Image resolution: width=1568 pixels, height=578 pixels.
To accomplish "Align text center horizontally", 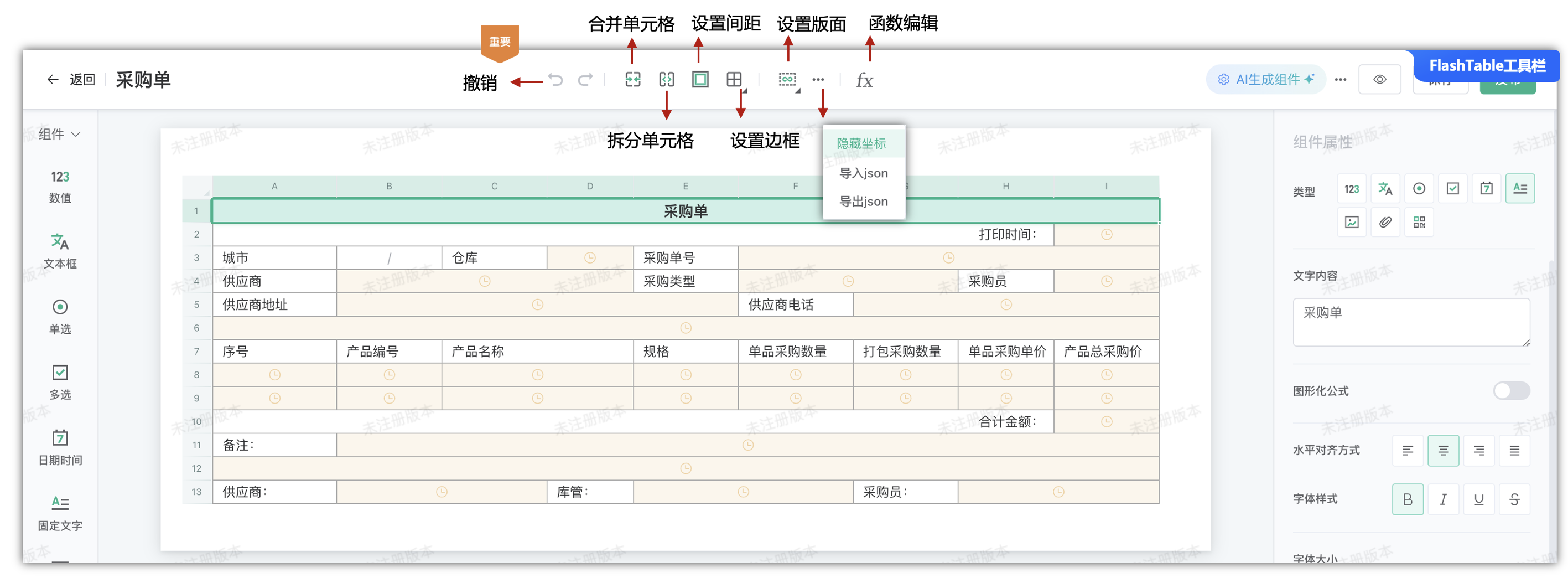I will pyautogui.click(x=1443, y=451).
